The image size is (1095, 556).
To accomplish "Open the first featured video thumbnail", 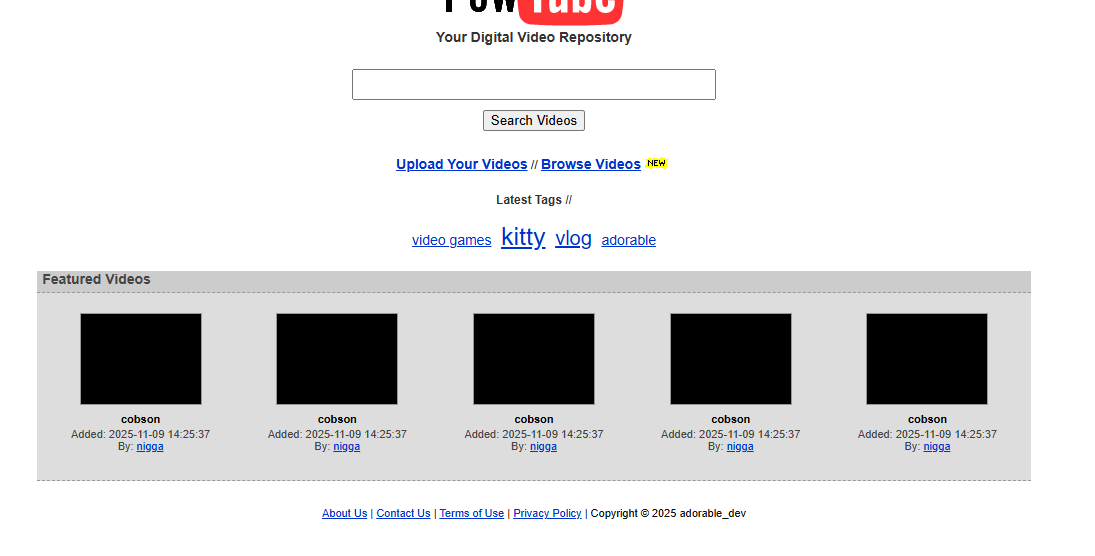I will coord(141,359).
